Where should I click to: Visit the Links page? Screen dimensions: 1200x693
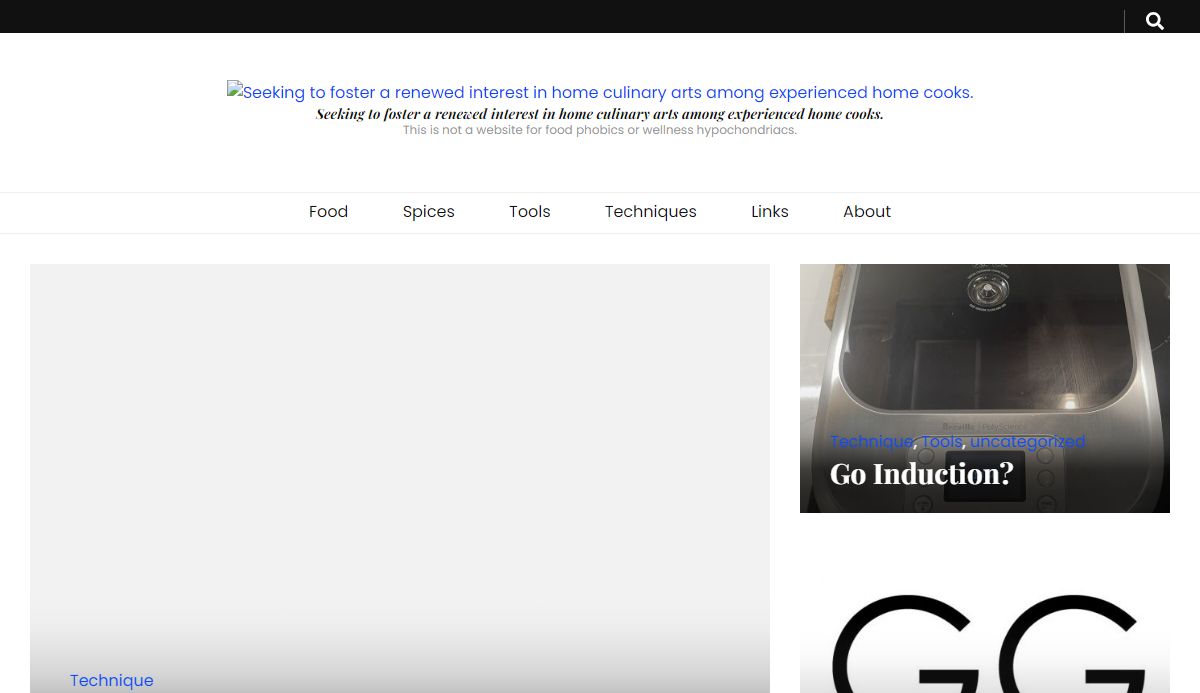(x=769, y=212)
